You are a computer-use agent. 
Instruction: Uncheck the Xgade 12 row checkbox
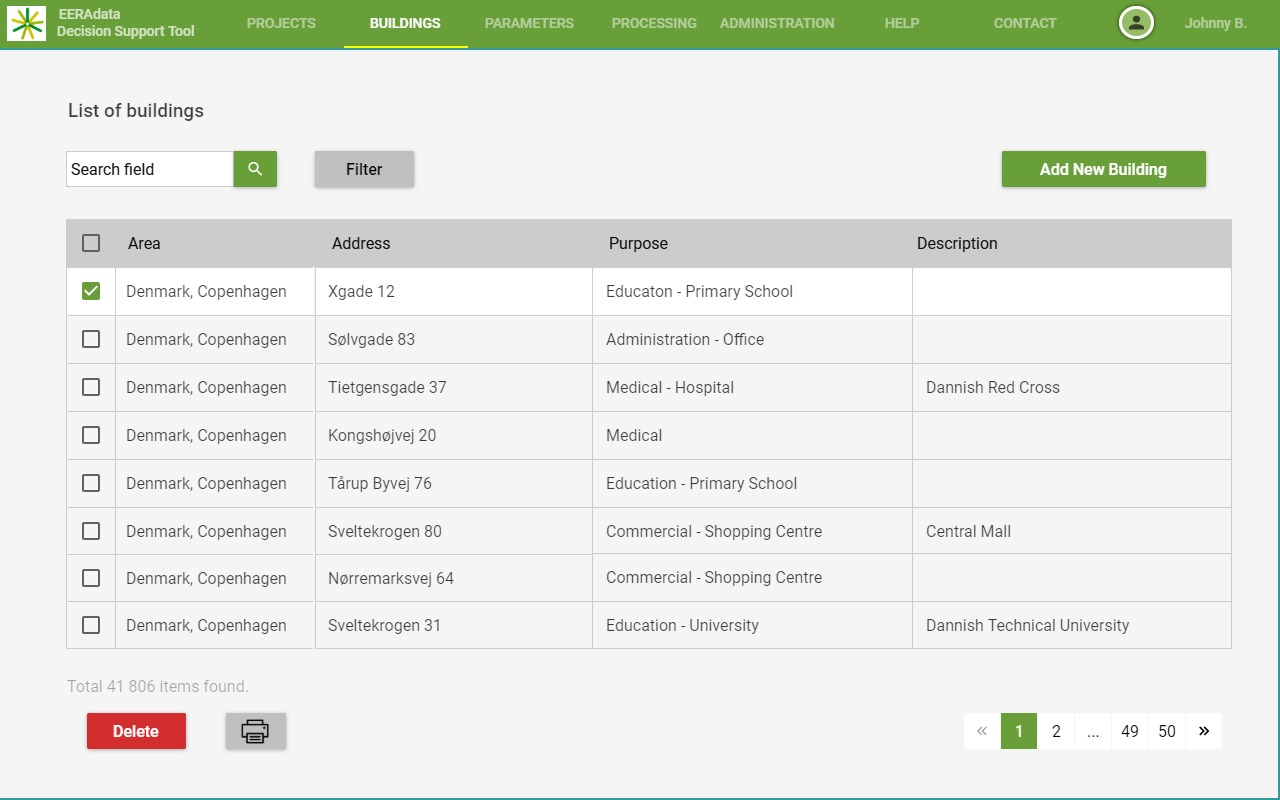coord(91,291)
